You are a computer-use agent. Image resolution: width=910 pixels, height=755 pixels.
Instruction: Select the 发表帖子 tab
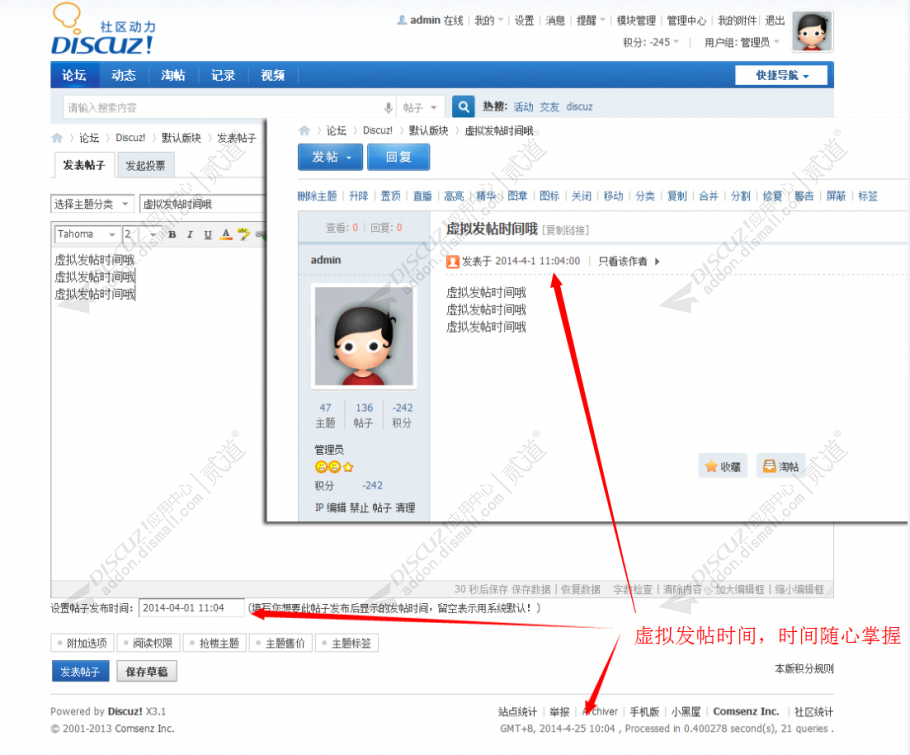[84, 165]
